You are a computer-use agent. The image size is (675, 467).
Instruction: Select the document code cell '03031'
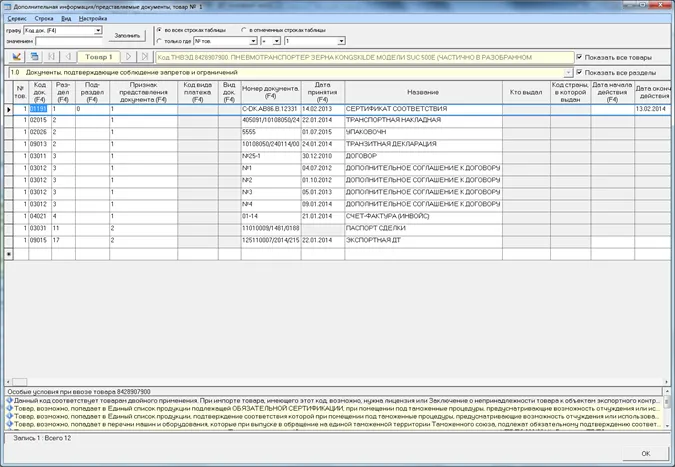click(x=40, y=229)
